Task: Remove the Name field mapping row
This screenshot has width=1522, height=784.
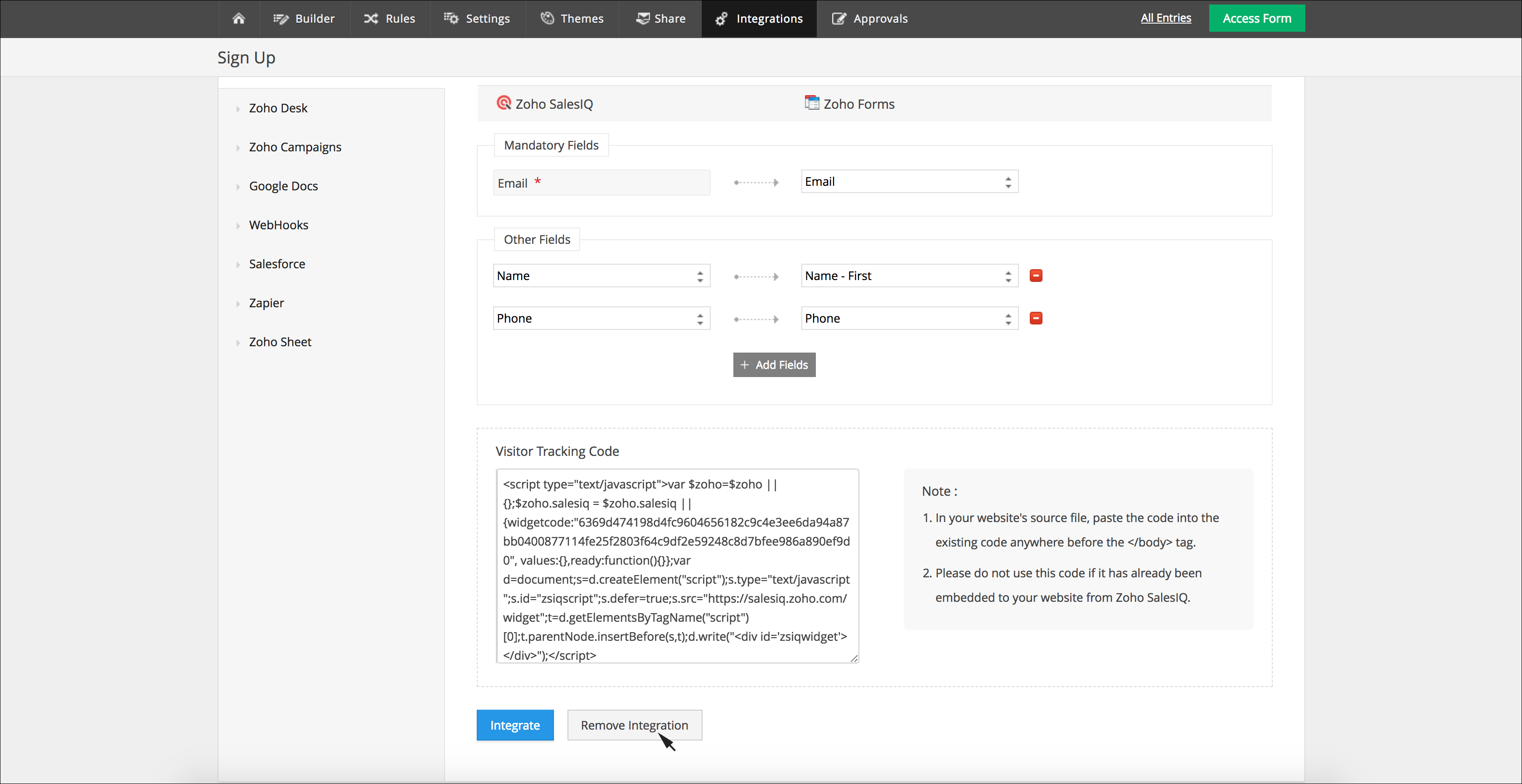Action: click(x=1036, y=276)
